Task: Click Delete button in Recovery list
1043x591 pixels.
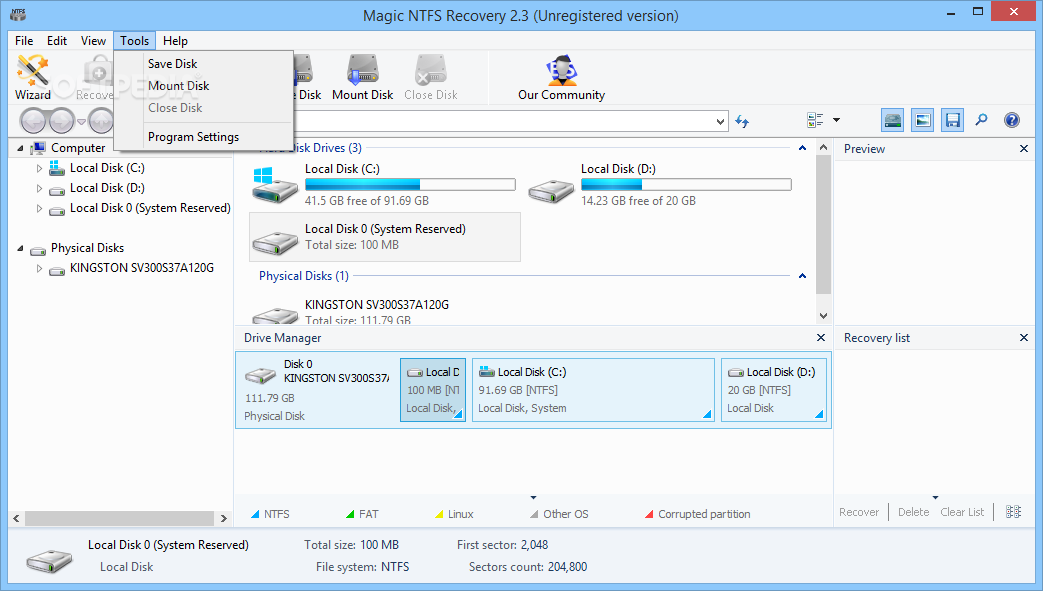Action: [x=913, y=512]
